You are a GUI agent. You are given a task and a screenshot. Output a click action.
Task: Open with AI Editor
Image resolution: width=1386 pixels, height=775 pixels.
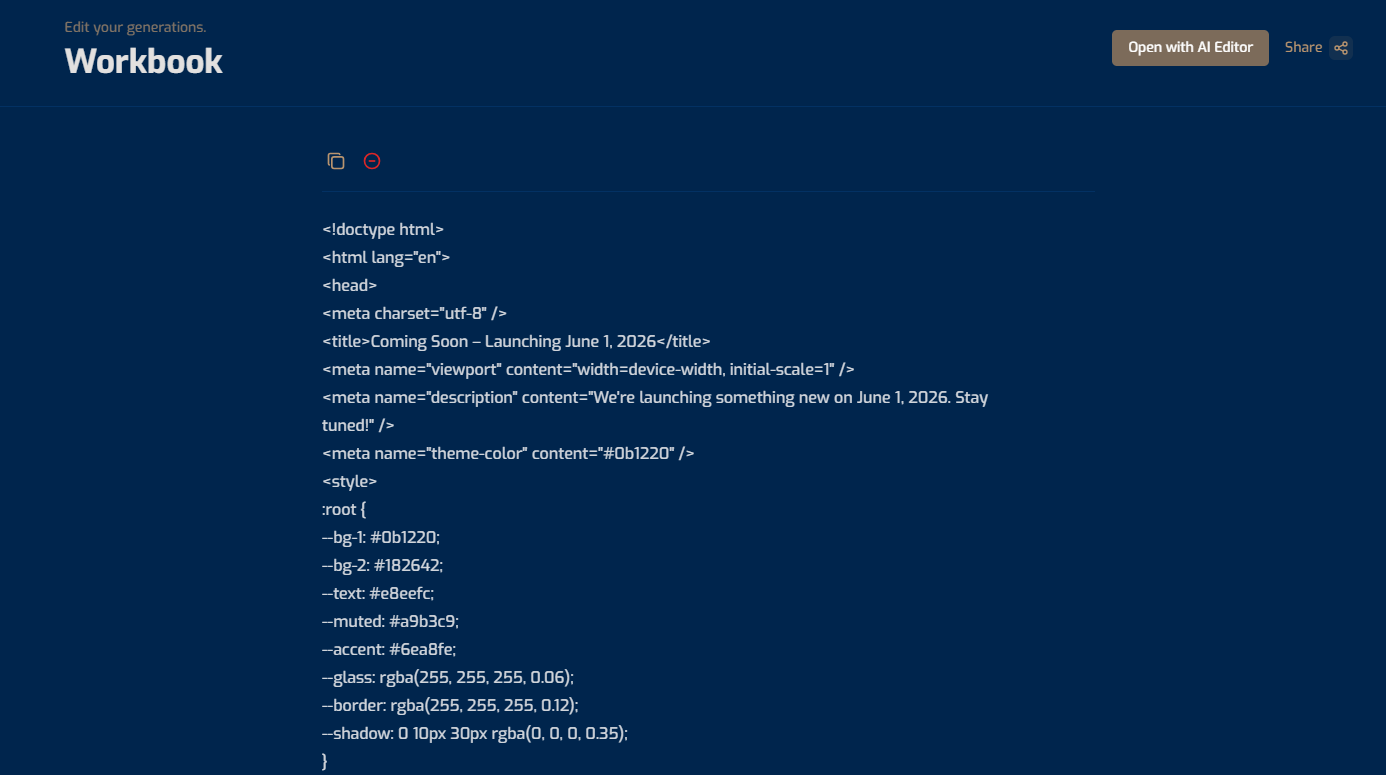click(1190, 48)
